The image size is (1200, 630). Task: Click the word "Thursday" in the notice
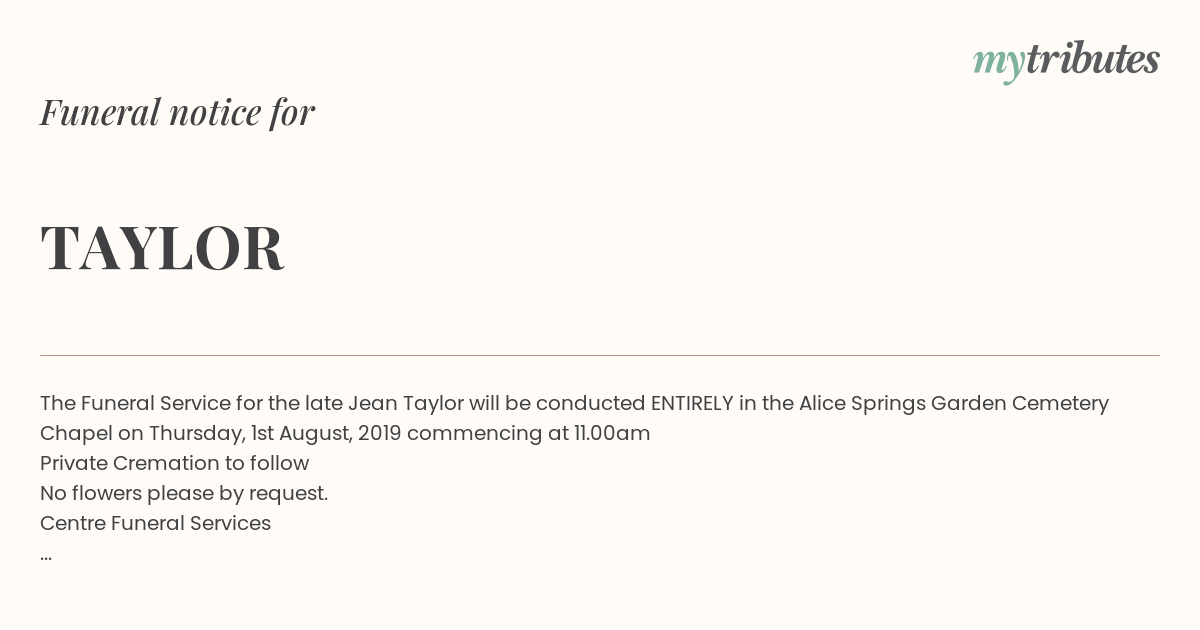(195, 434)
